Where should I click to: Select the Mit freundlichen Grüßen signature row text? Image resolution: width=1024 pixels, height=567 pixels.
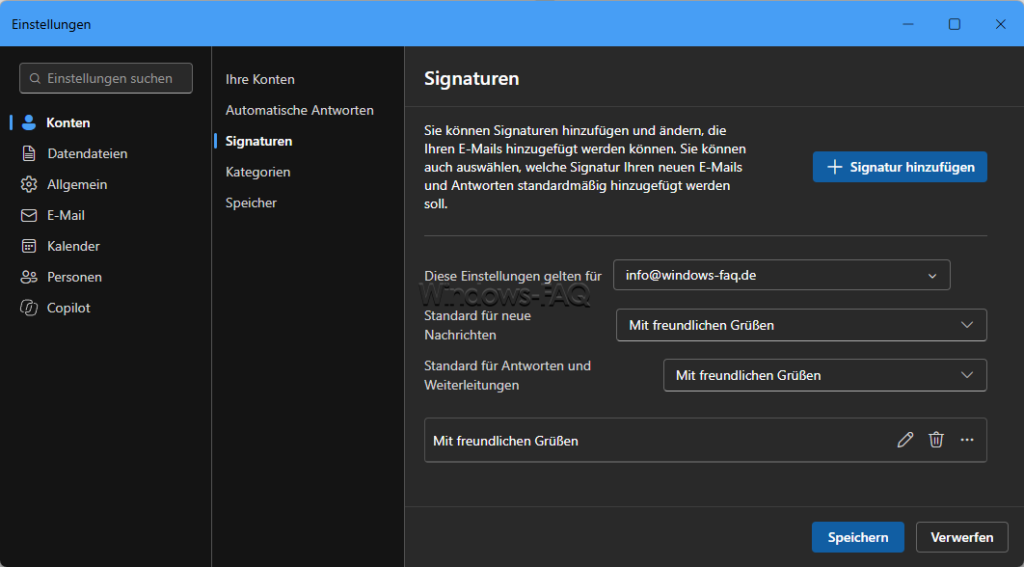point(505,441)
